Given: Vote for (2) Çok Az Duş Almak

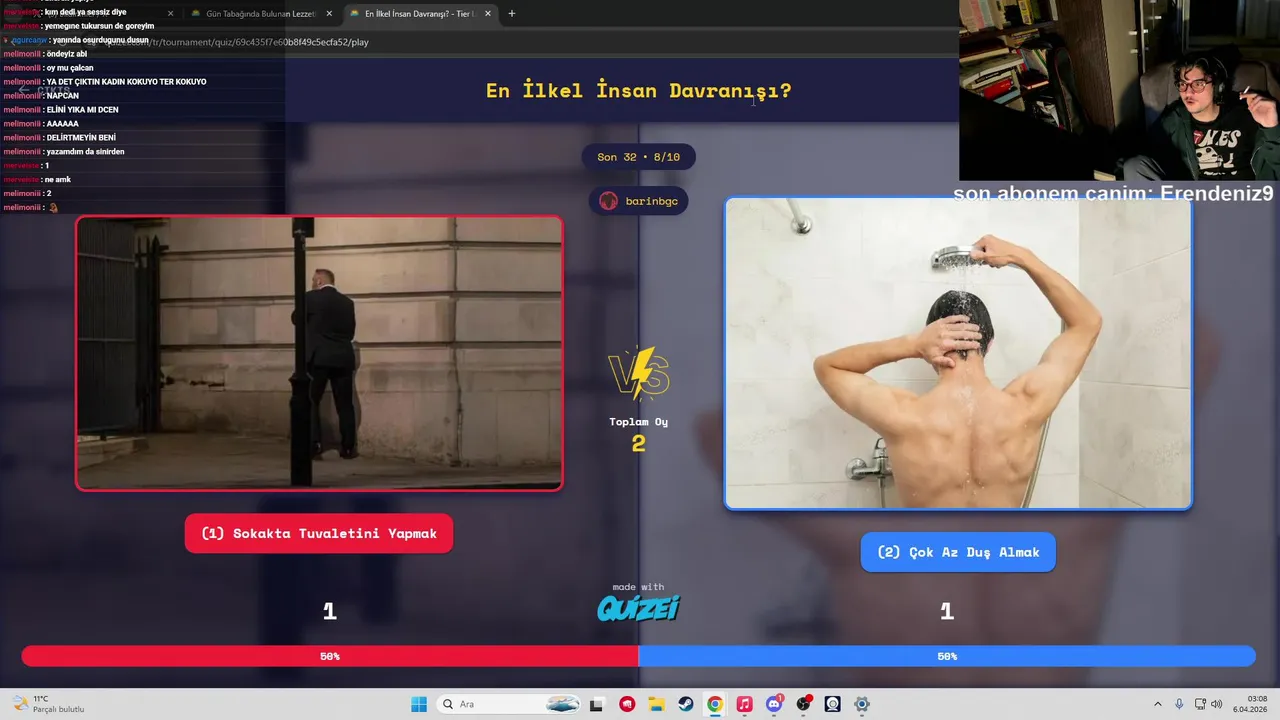Looking at the screenshot, I should click(958, 552).
